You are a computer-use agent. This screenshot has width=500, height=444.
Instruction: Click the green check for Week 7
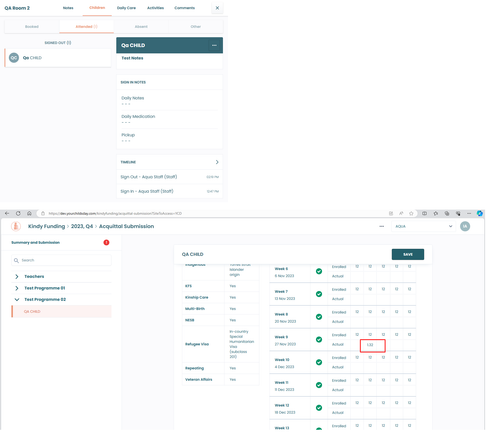319,294
